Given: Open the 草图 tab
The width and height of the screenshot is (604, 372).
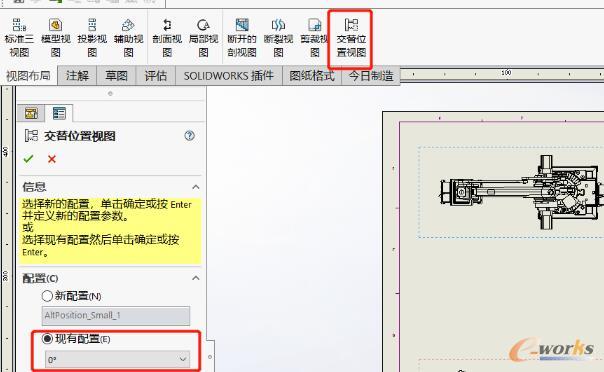Looking at the screenshot, I should click(116, 75).
